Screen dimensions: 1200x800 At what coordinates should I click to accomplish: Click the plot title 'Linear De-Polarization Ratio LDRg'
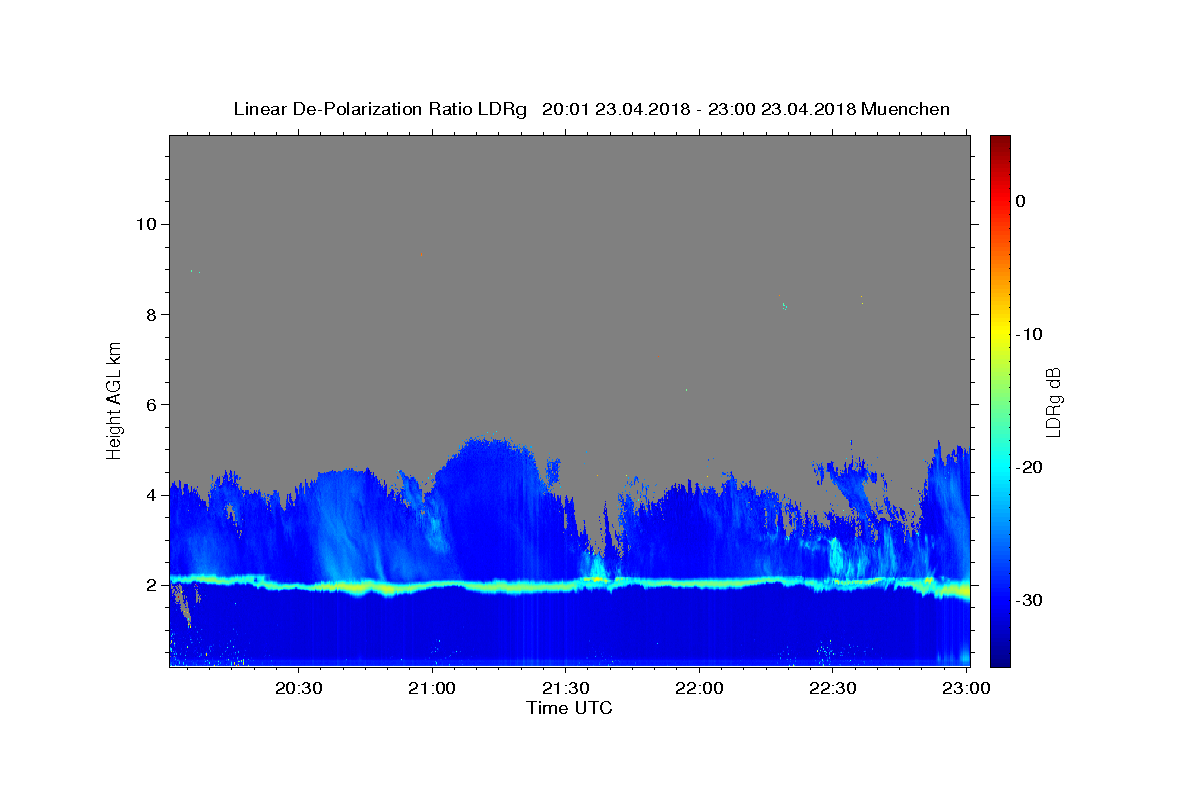(x=380, y=109)
